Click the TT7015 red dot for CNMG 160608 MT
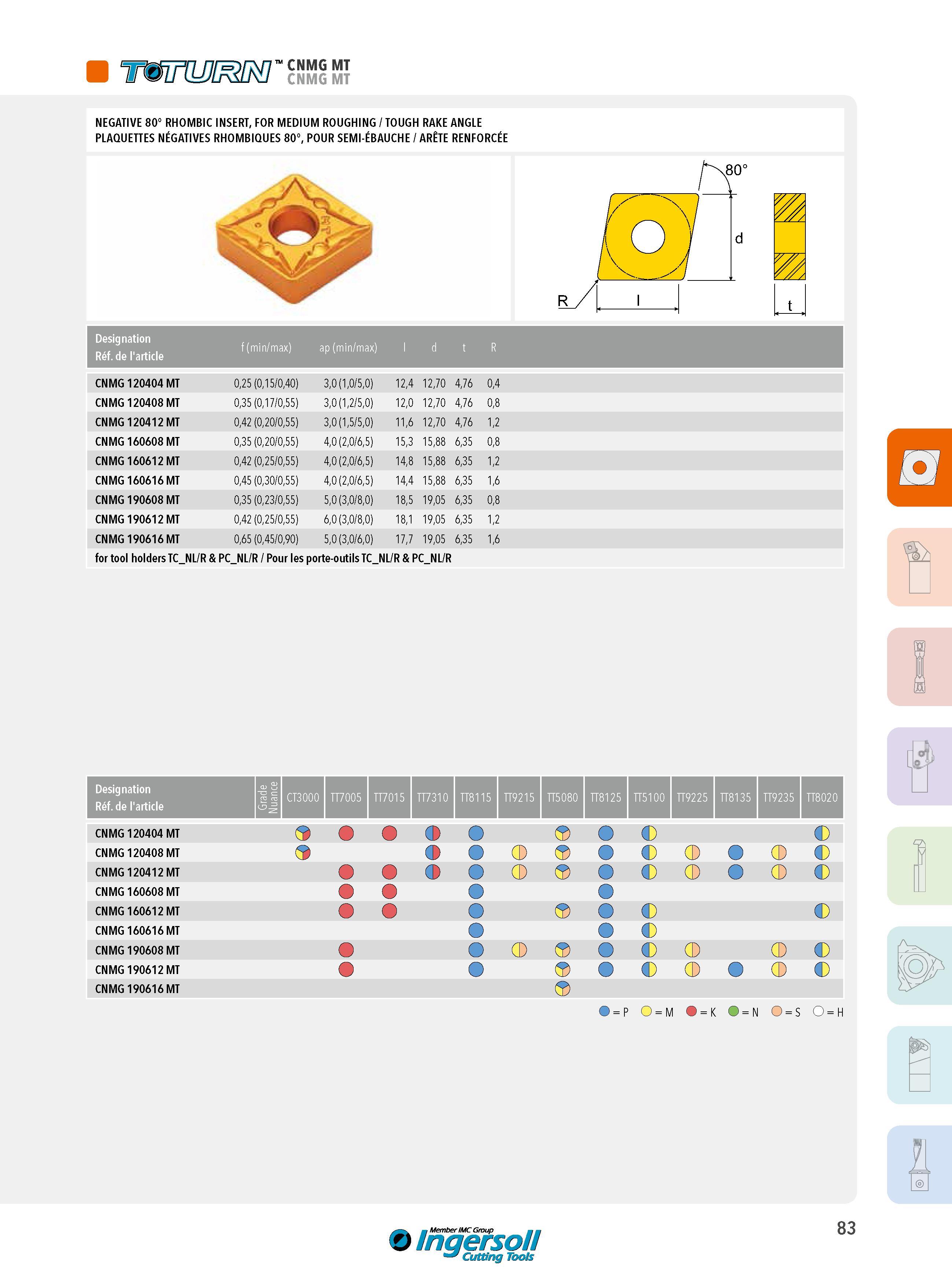Image resolution: width=952 pixels, height=1286 pixels. 389,892
